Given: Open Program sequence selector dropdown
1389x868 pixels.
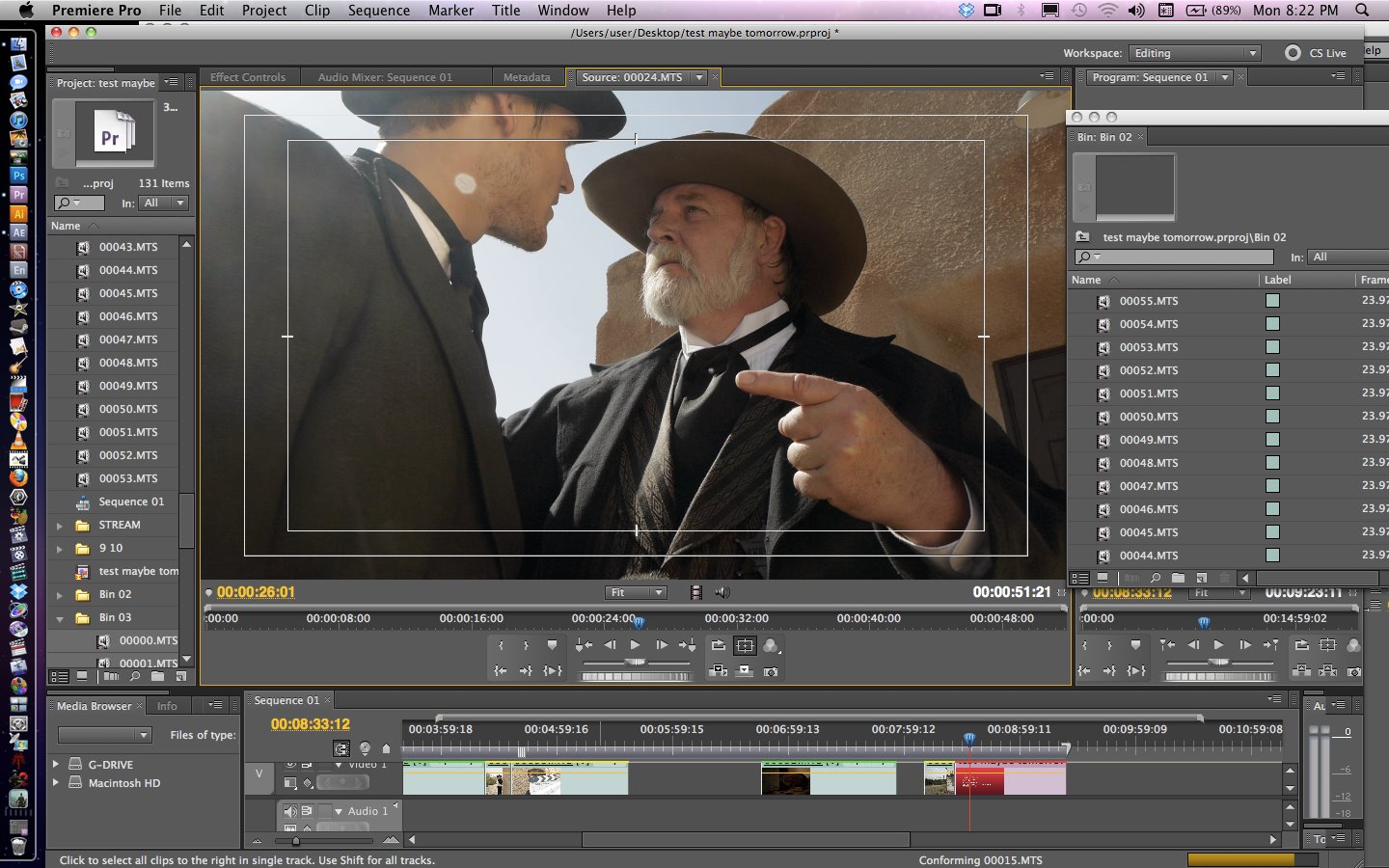Looking at the screenshot, I should 1225,77.
